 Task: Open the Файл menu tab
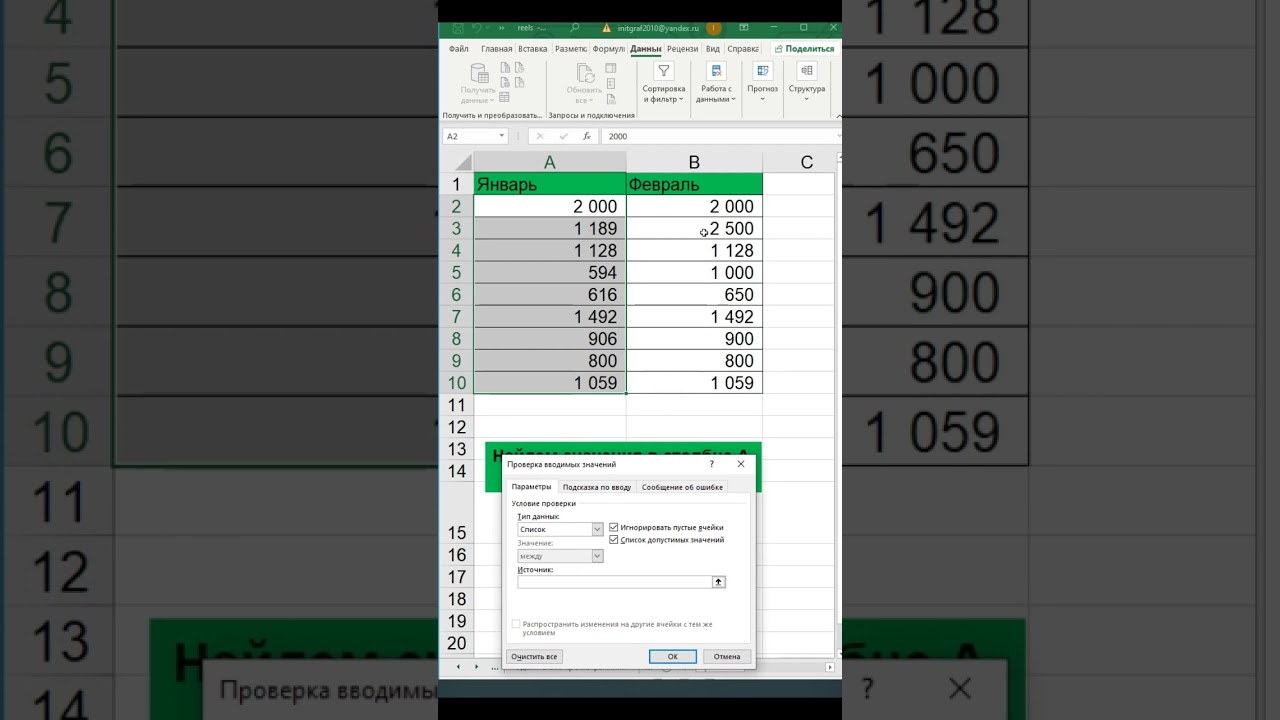click(459, 49)
